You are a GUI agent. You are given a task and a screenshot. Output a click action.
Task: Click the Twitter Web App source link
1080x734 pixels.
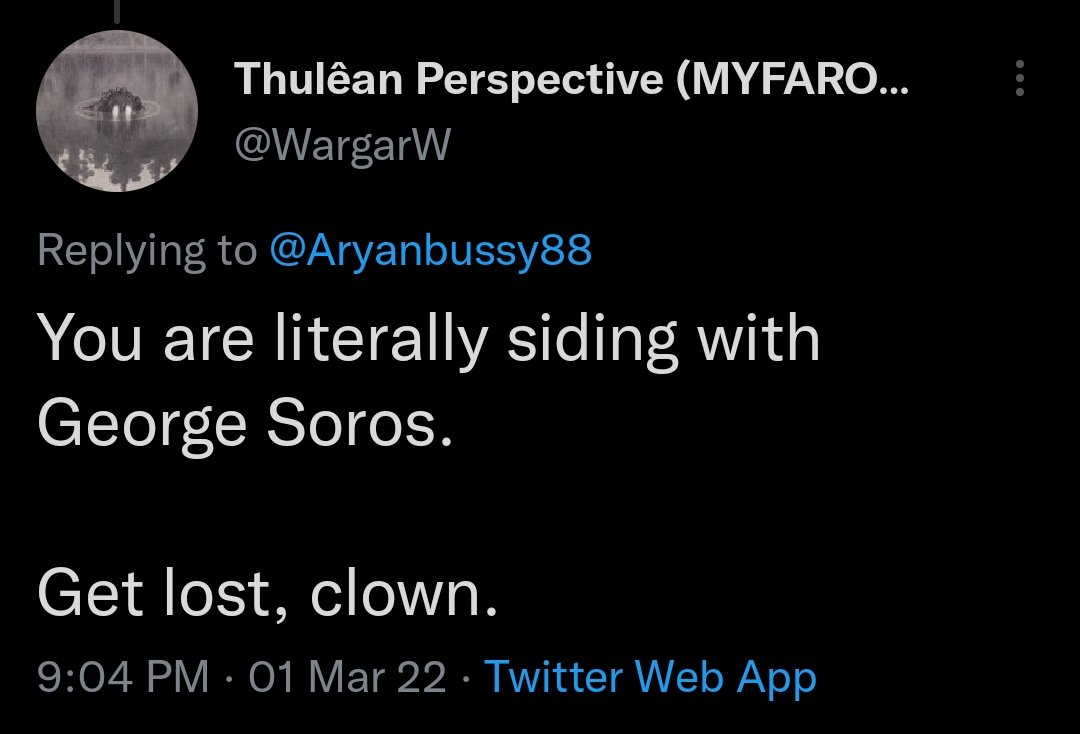click(x=650, y=677)
